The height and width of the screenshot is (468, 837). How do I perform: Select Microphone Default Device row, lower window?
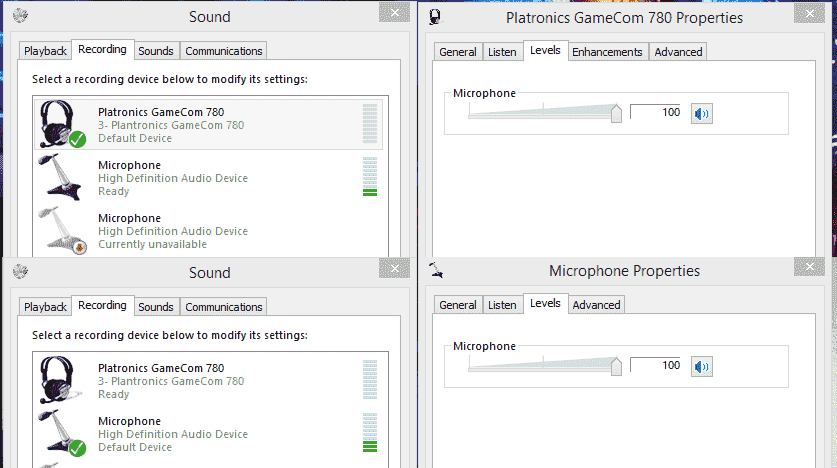[x=209, y=434]
